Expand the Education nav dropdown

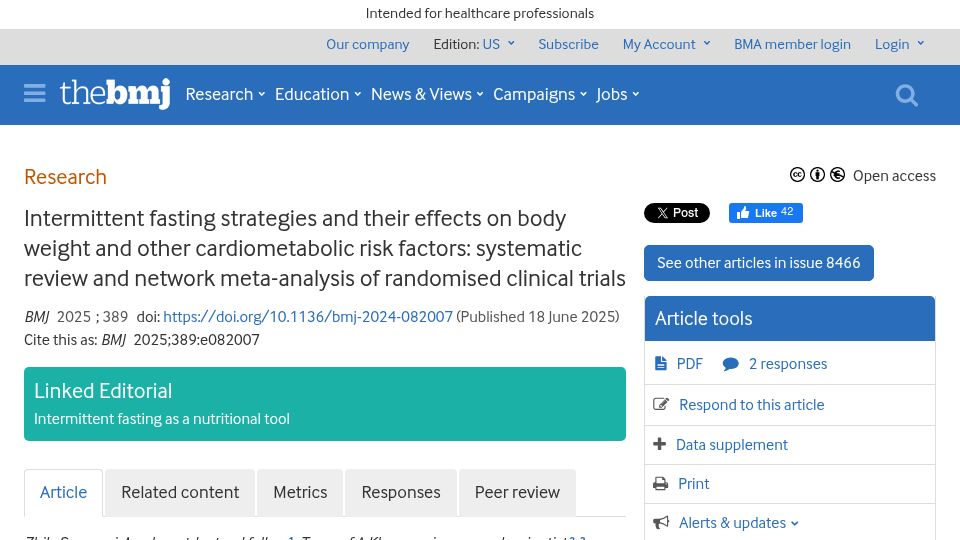[x=318, y=94]
